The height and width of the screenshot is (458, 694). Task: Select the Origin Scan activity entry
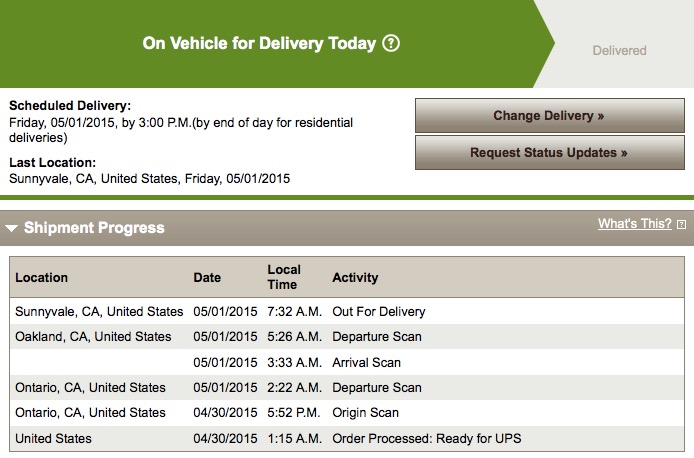pyautogui.click(x=365, y=413)
